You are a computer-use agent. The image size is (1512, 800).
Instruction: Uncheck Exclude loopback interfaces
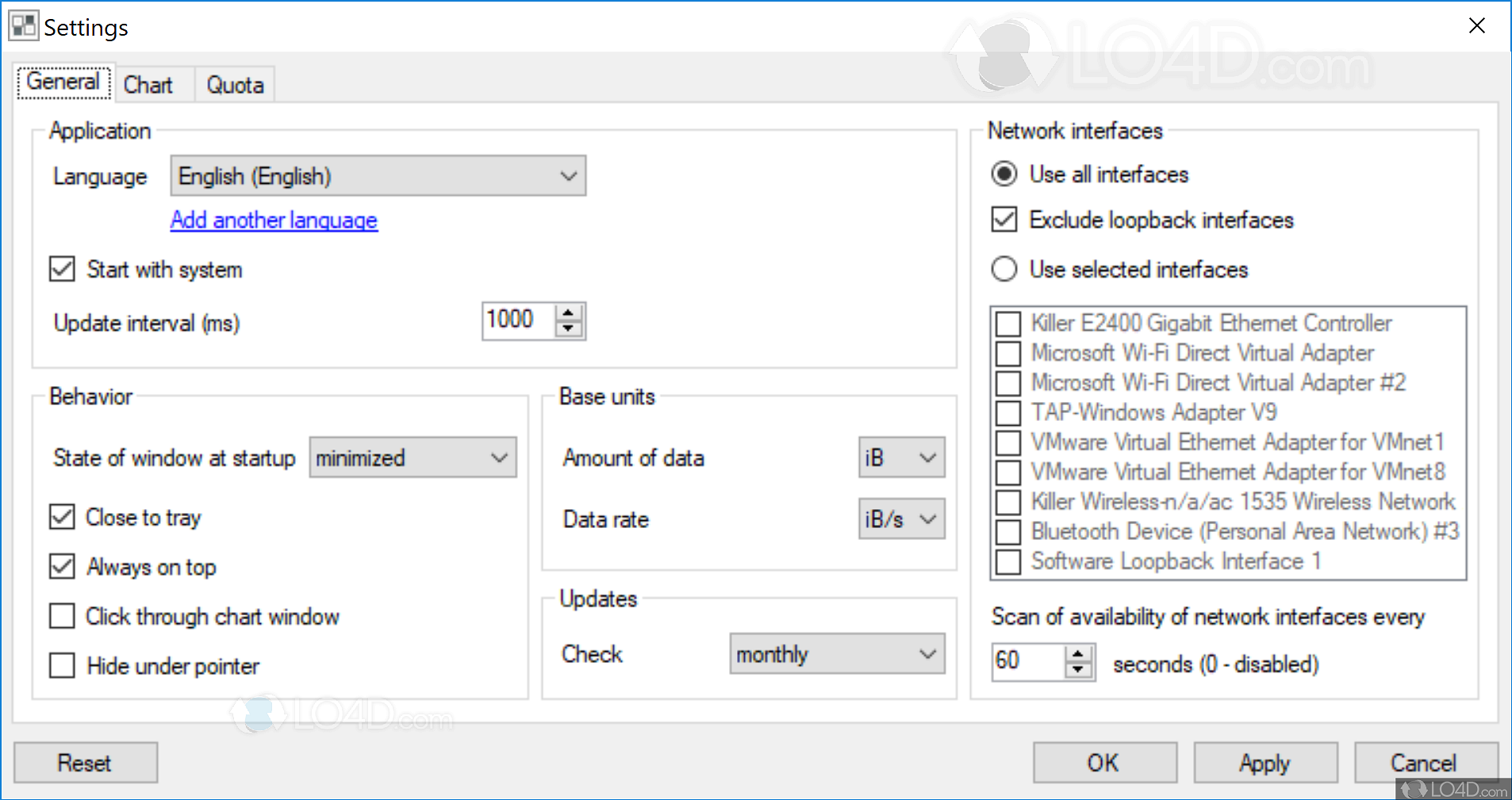(x=1004, y=220)
